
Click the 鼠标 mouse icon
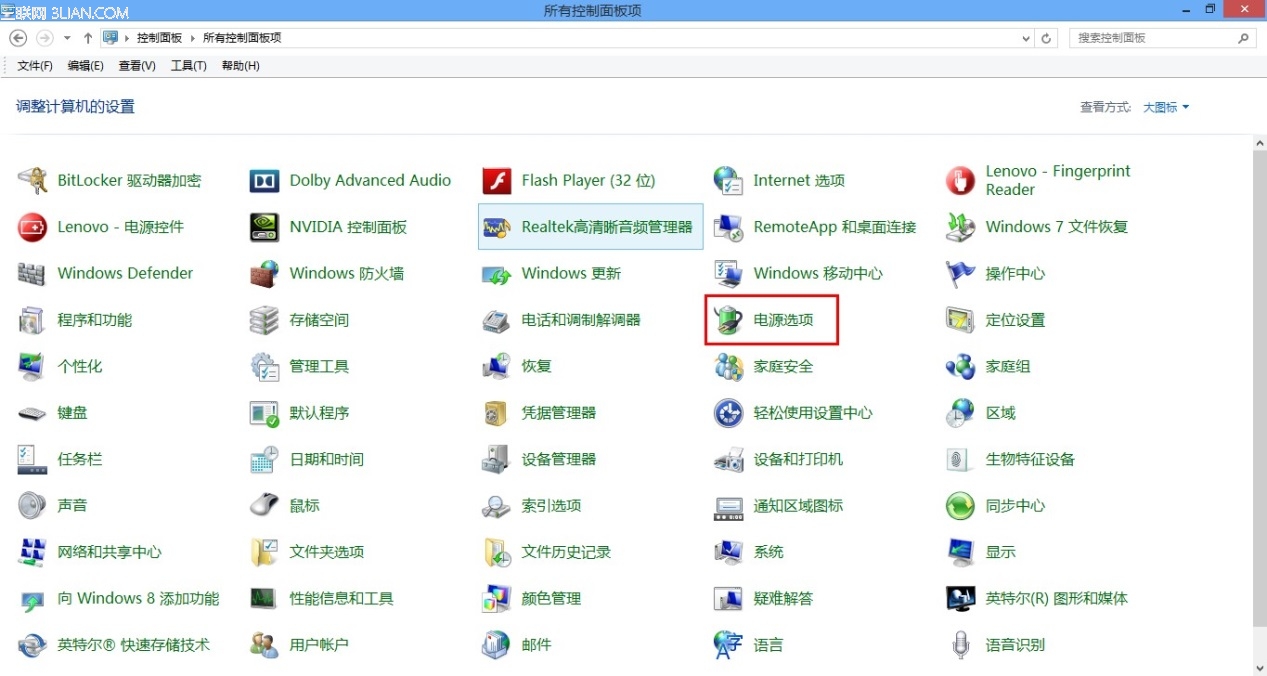(264, 505)
